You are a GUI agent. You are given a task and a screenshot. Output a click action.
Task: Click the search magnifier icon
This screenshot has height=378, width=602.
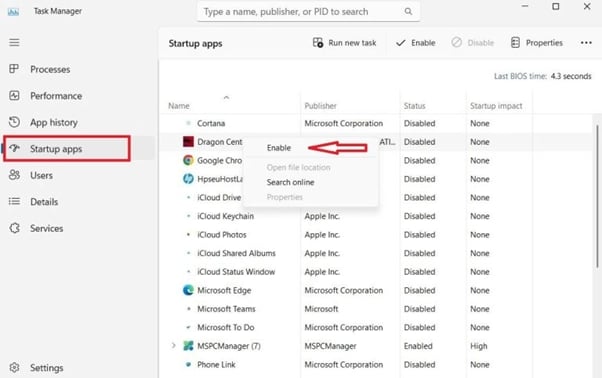[408, 12]
